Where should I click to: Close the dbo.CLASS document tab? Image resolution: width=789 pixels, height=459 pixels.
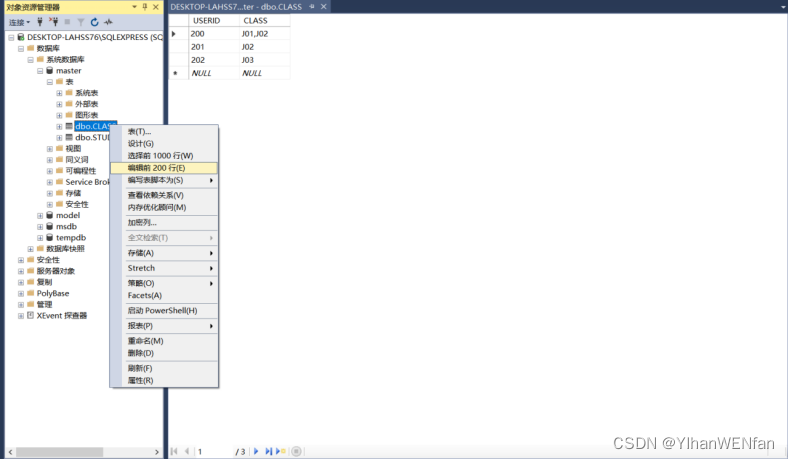(324, 7)
